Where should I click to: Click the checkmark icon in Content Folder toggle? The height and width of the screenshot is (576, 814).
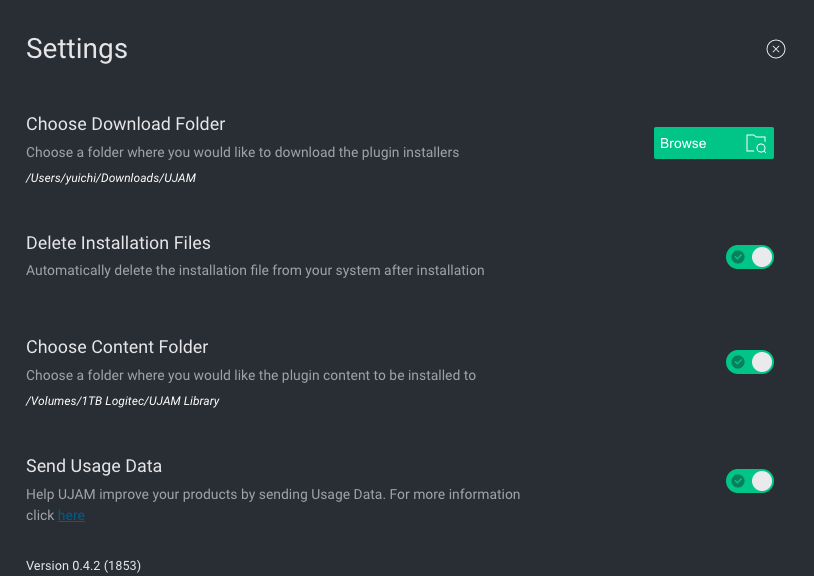click(738, 362)
